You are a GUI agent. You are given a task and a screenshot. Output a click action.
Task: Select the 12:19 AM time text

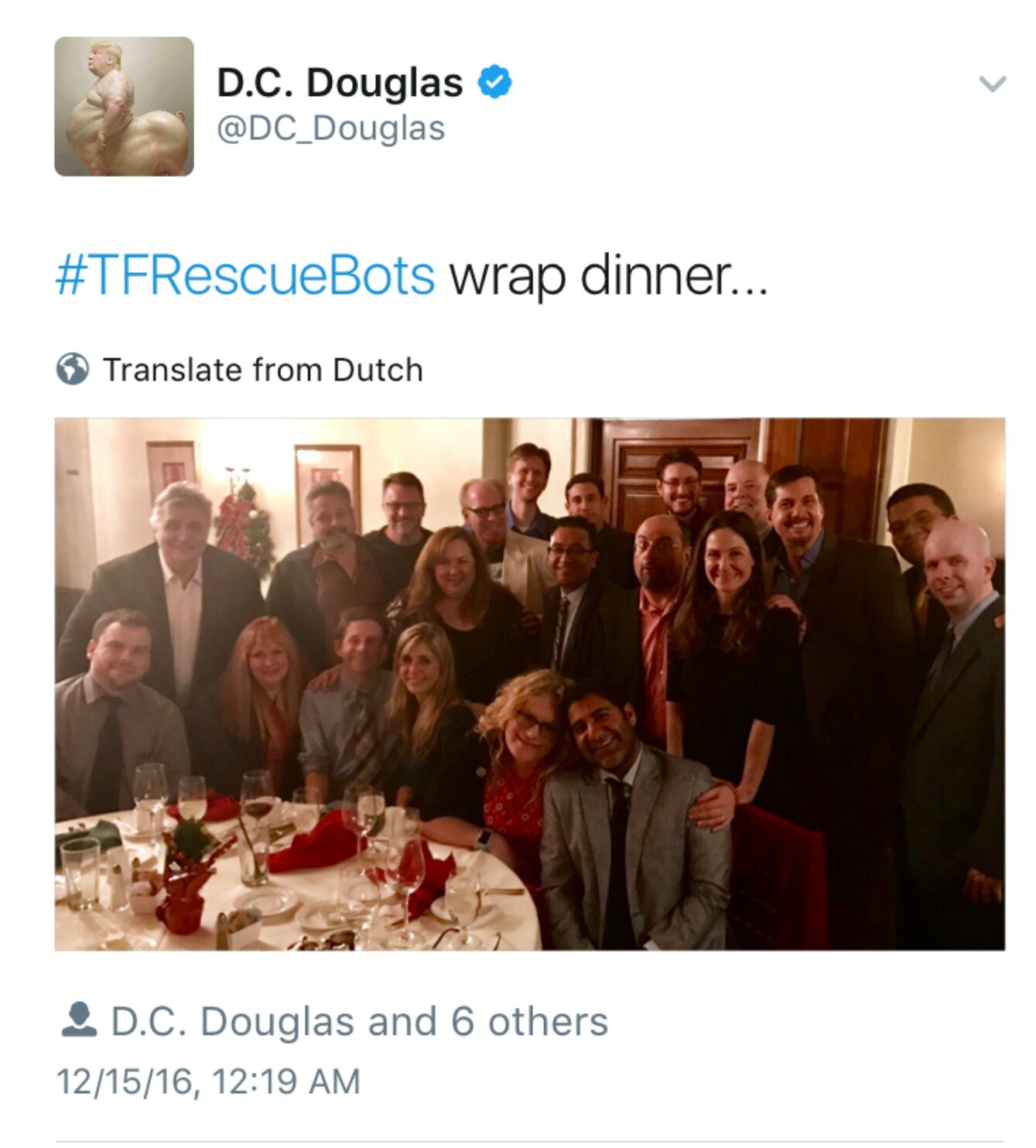[285, 1081]
